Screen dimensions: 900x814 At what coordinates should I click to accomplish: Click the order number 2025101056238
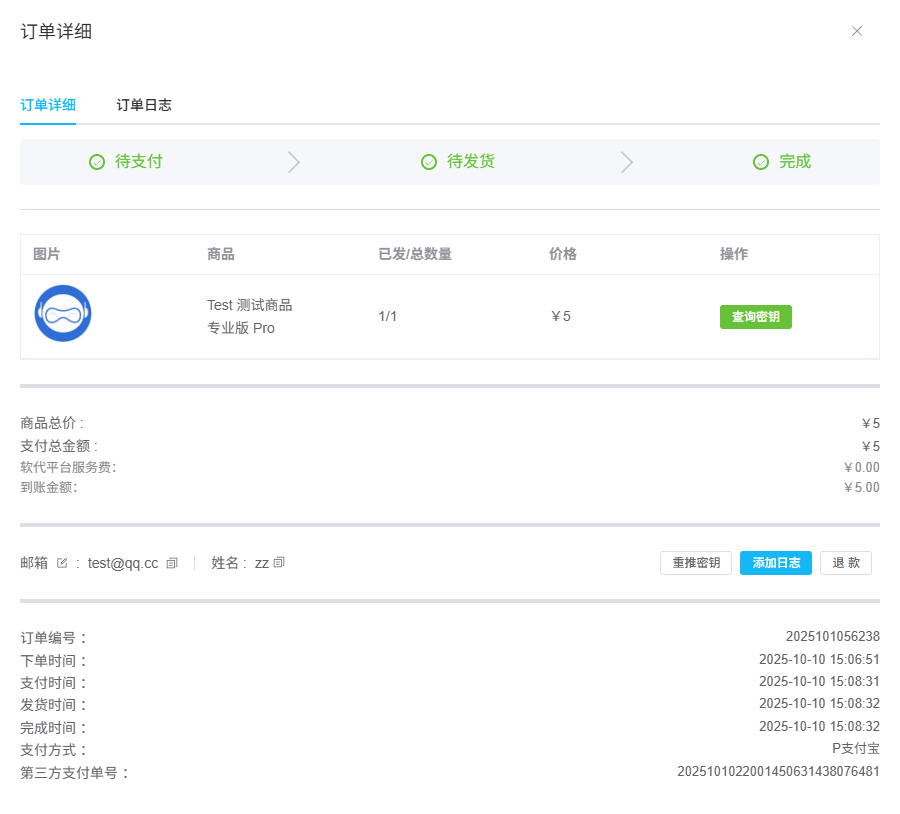click(832, 636)
